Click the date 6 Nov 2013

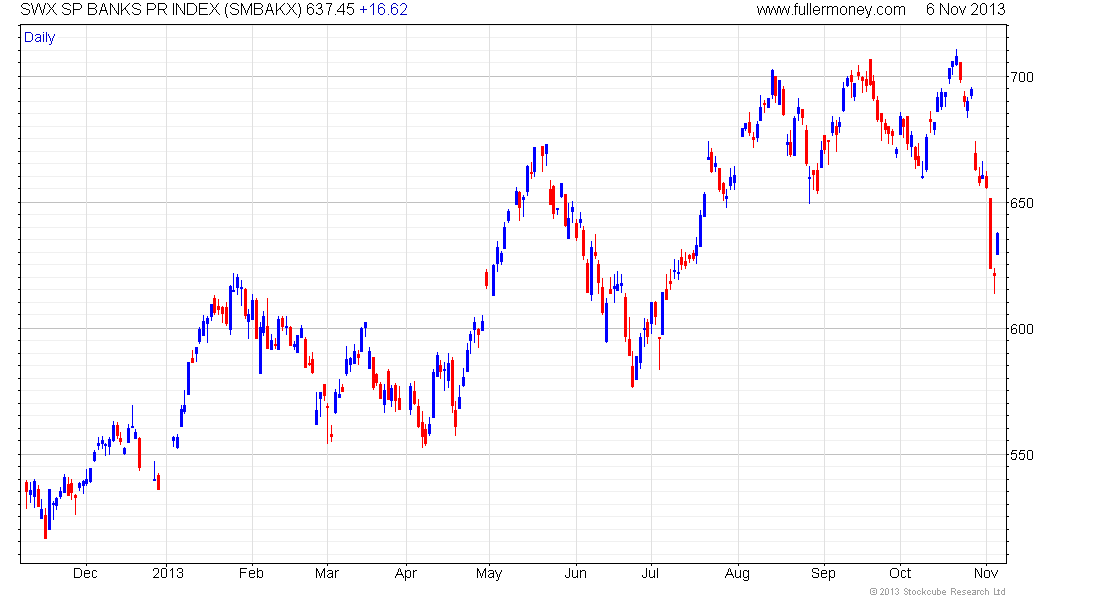(965, 10)
